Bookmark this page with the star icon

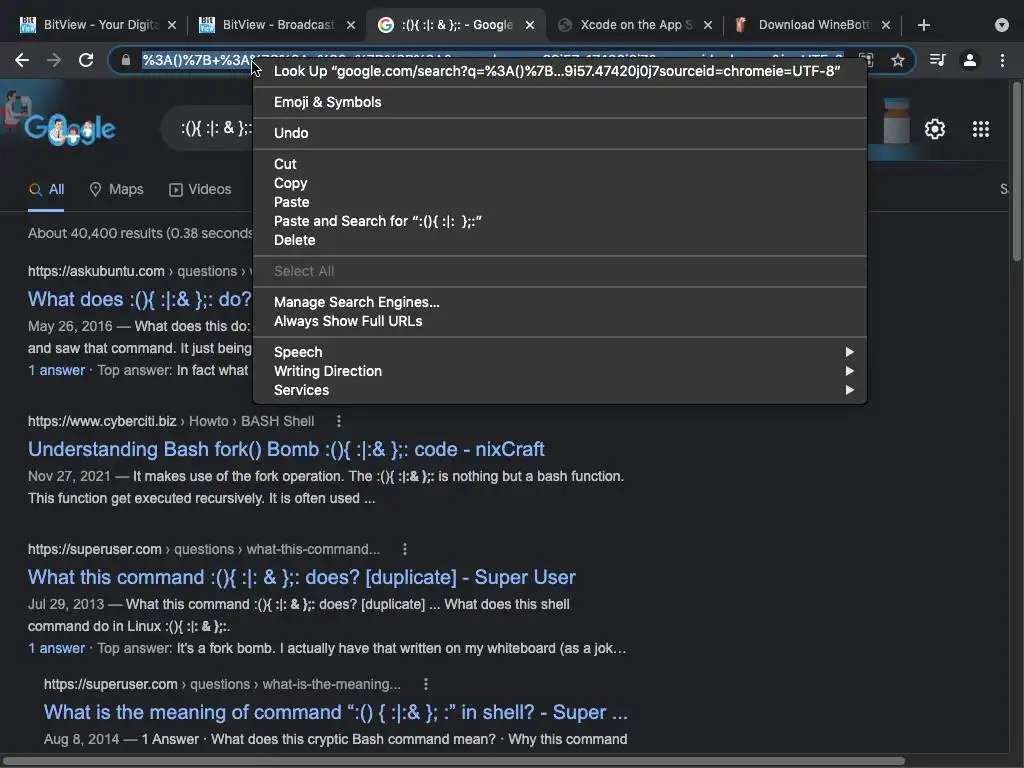tap(898, 60)
